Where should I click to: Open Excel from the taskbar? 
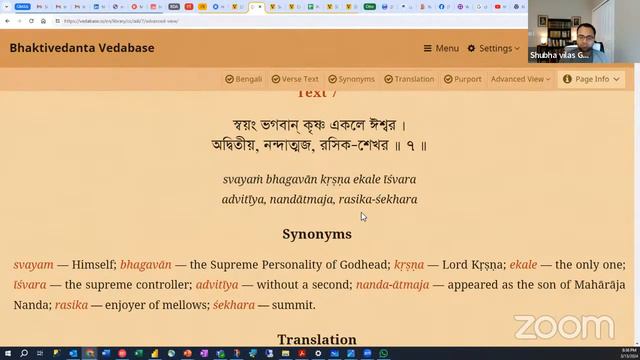click(138, 353)
